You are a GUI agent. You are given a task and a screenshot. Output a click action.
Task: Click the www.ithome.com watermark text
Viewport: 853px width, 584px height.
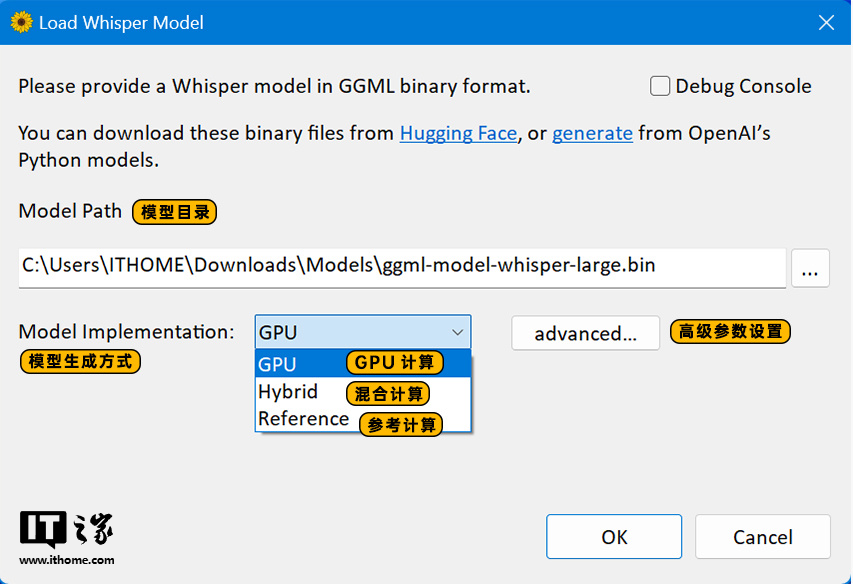coord(67,560)
